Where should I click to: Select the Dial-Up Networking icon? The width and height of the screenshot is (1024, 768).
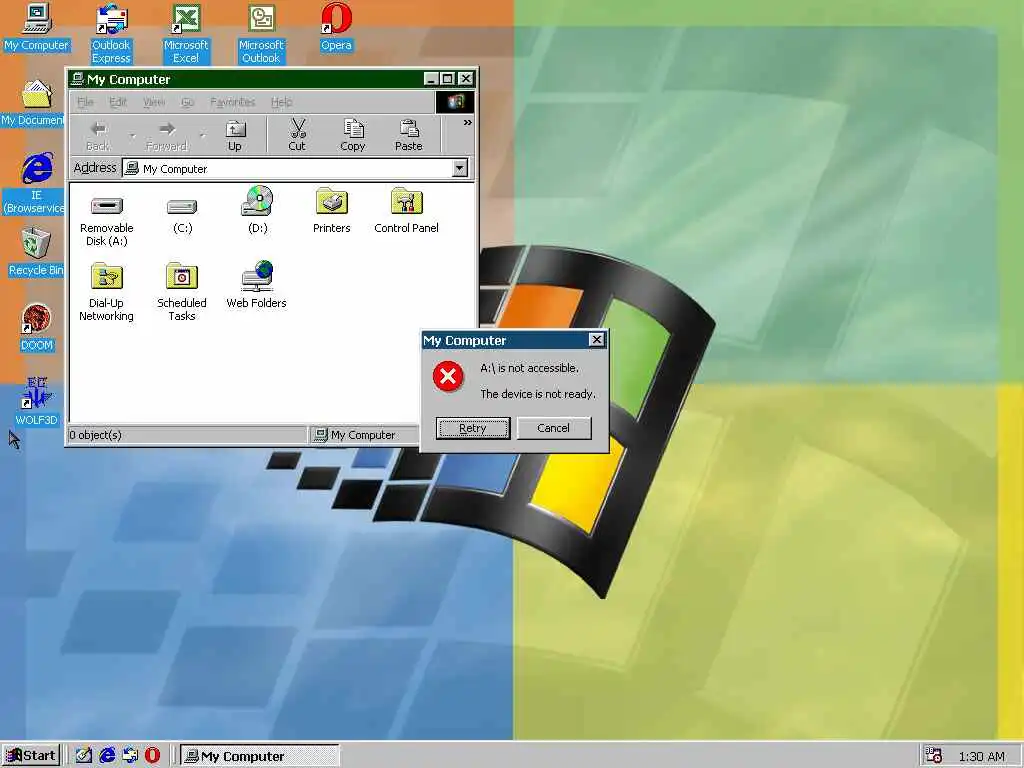[x=106, y=292]
